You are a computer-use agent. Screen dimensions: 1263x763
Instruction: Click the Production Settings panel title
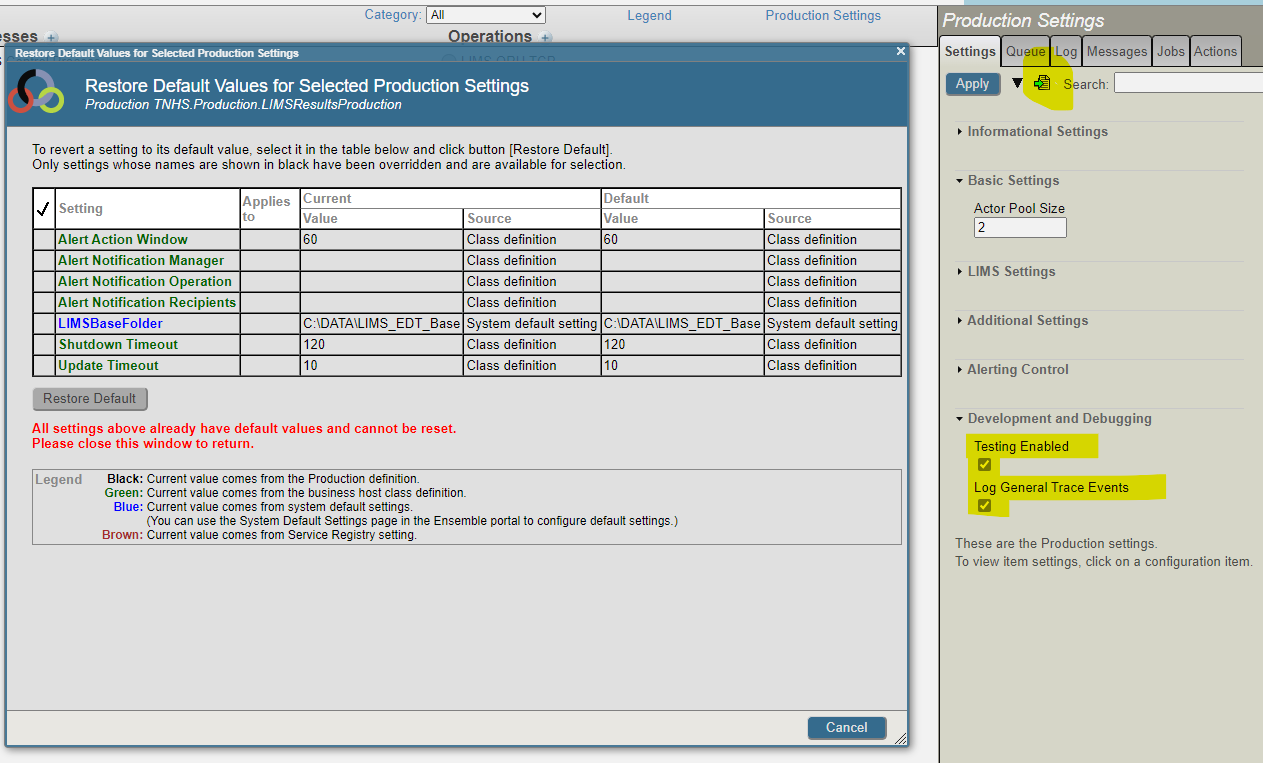coord(1023,21)
